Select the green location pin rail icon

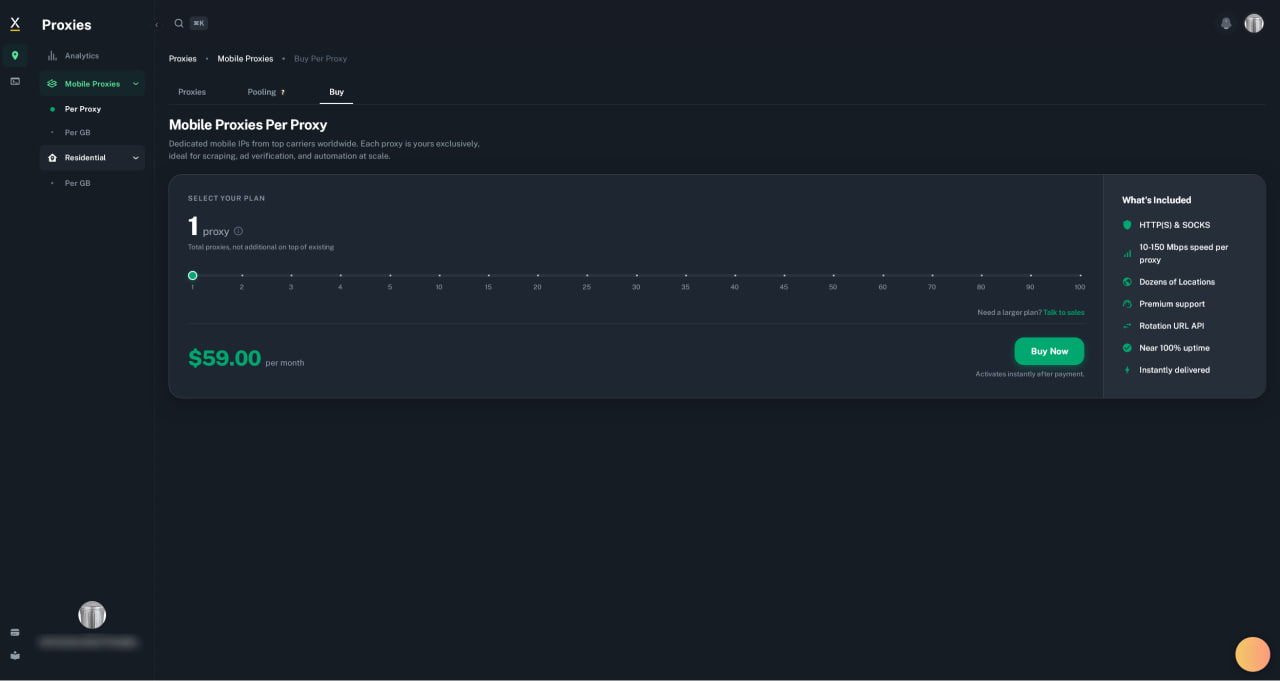(15, 55)
